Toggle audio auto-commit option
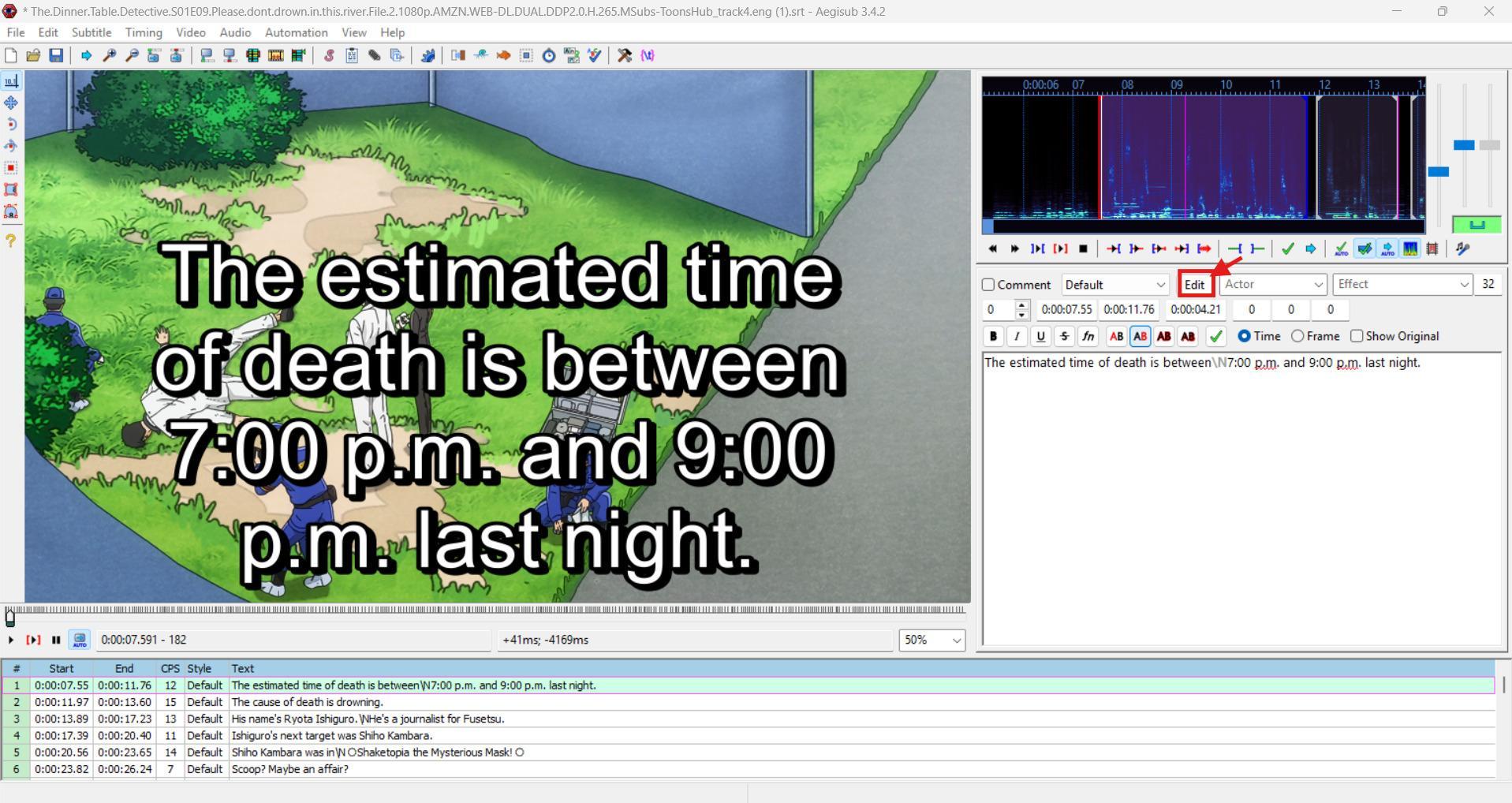1512x803 pixels. tap(1341, 248)
